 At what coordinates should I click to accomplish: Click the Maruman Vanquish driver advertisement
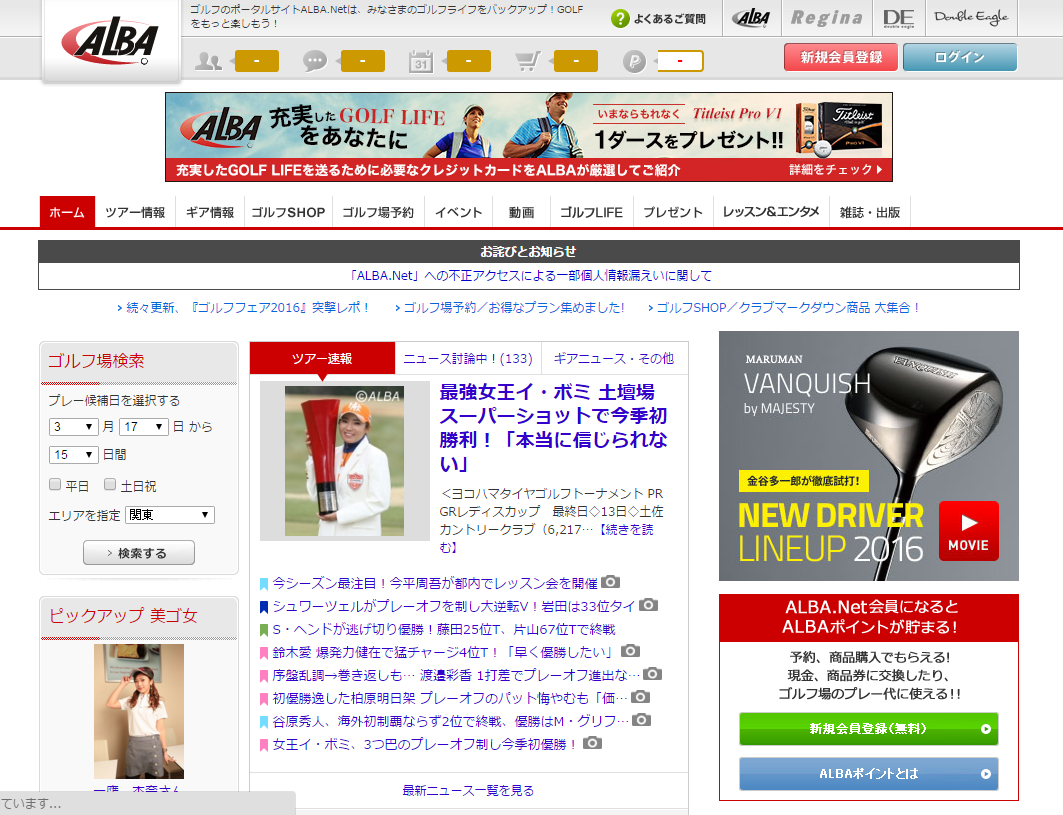pos(868,456)
